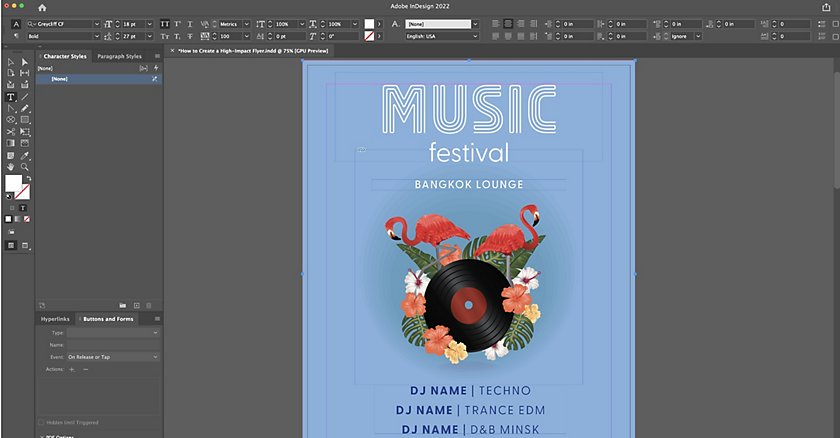Open the 27 pt leading dropdown
840x438 pixels.
pos(149,36)
